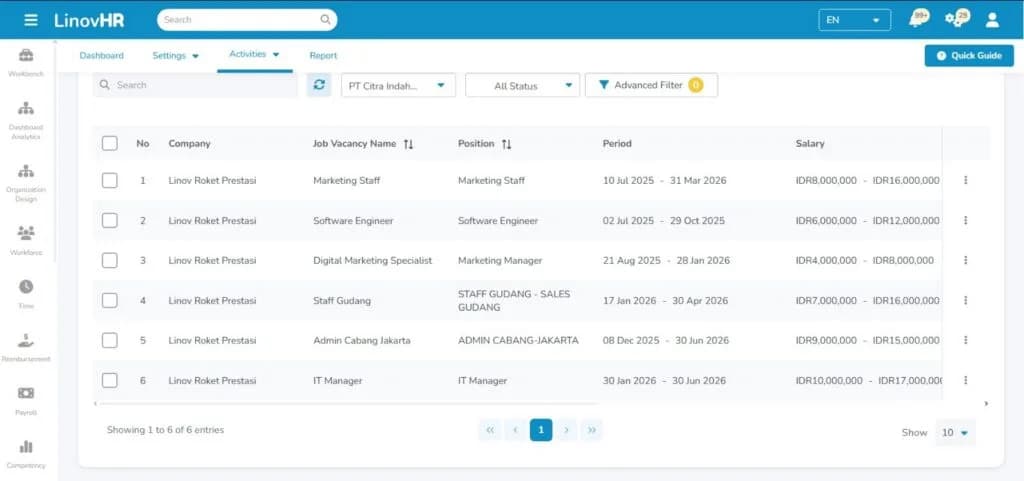Open settings gear with 25 badge
1024x481 pixels.
point(957,18)
